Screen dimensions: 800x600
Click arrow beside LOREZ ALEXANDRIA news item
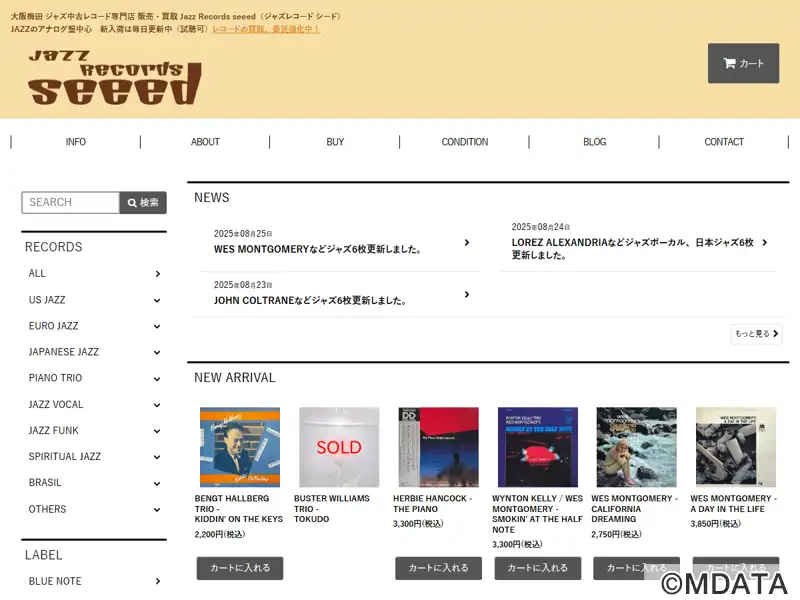(764, 242)
